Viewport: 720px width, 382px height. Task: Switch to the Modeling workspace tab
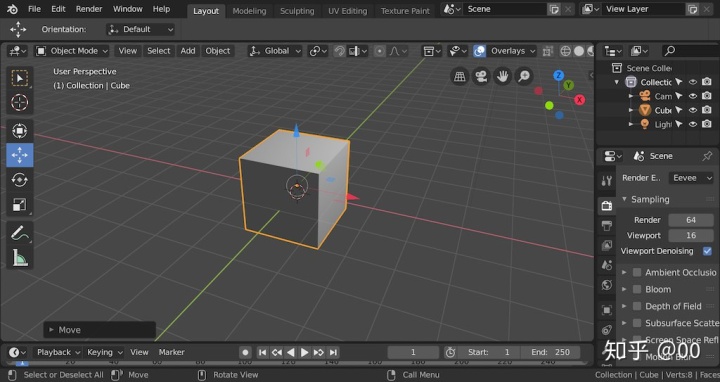pos(249,11)
